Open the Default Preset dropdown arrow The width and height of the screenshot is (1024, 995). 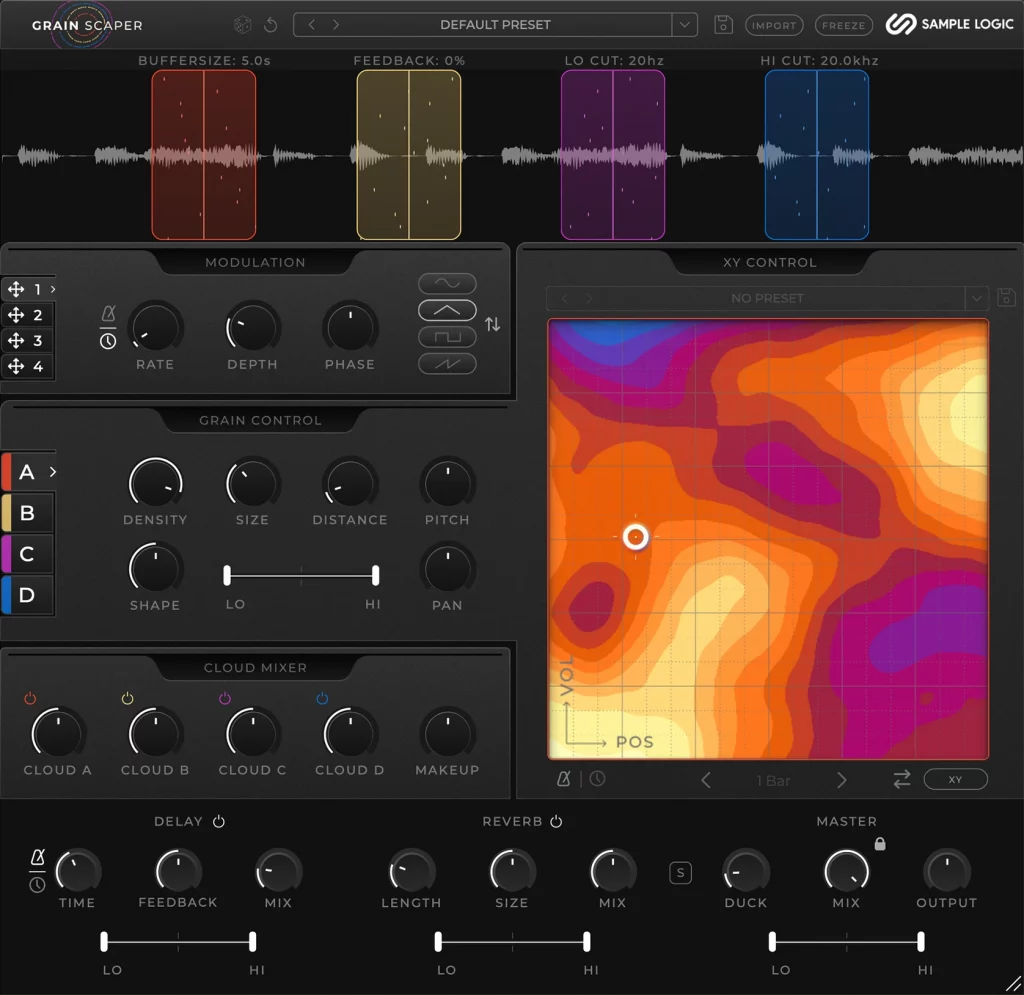pos(685,25)
